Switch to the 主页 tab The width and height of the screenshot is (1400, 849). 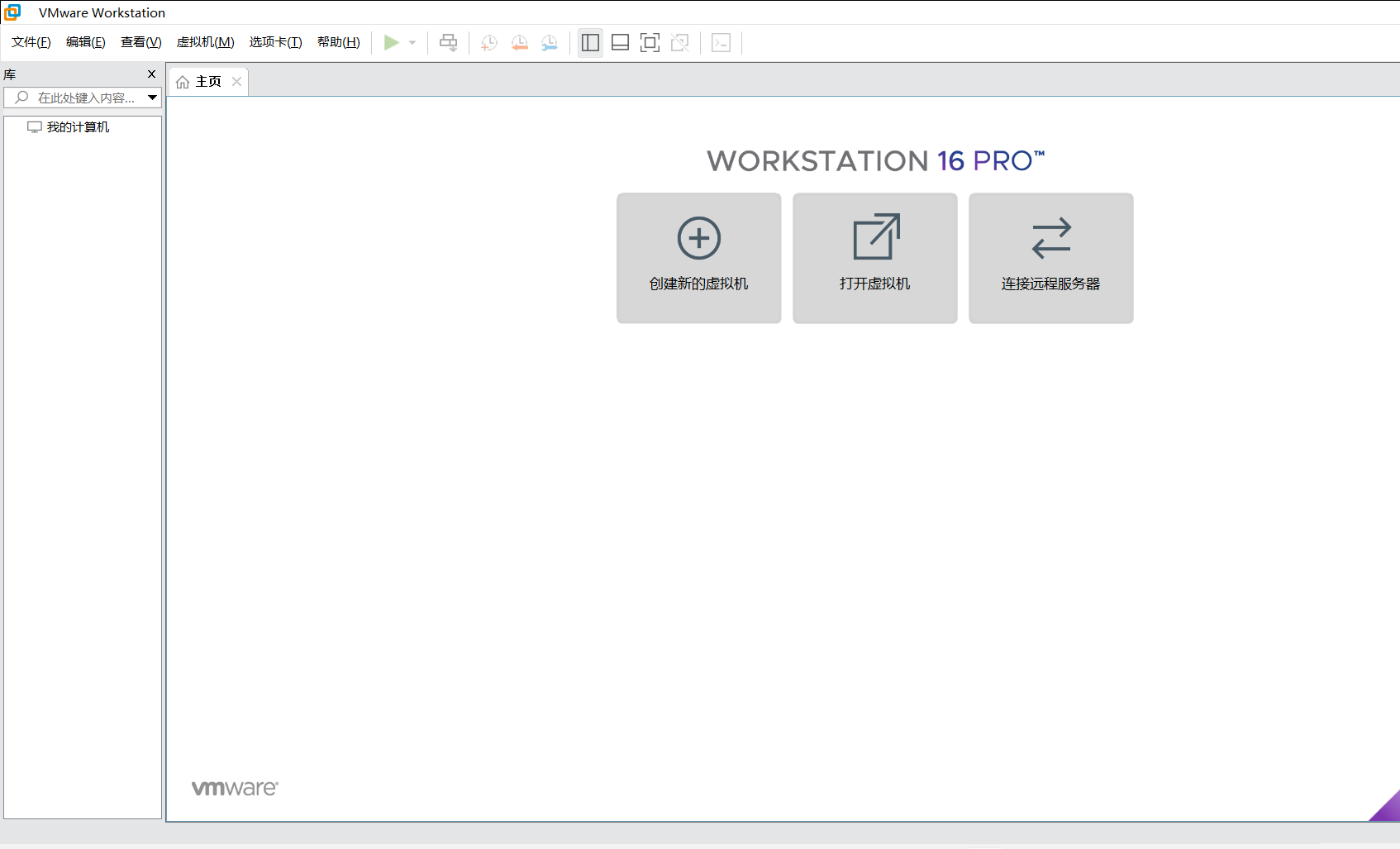pyautogui.click(x=208, y=81)
